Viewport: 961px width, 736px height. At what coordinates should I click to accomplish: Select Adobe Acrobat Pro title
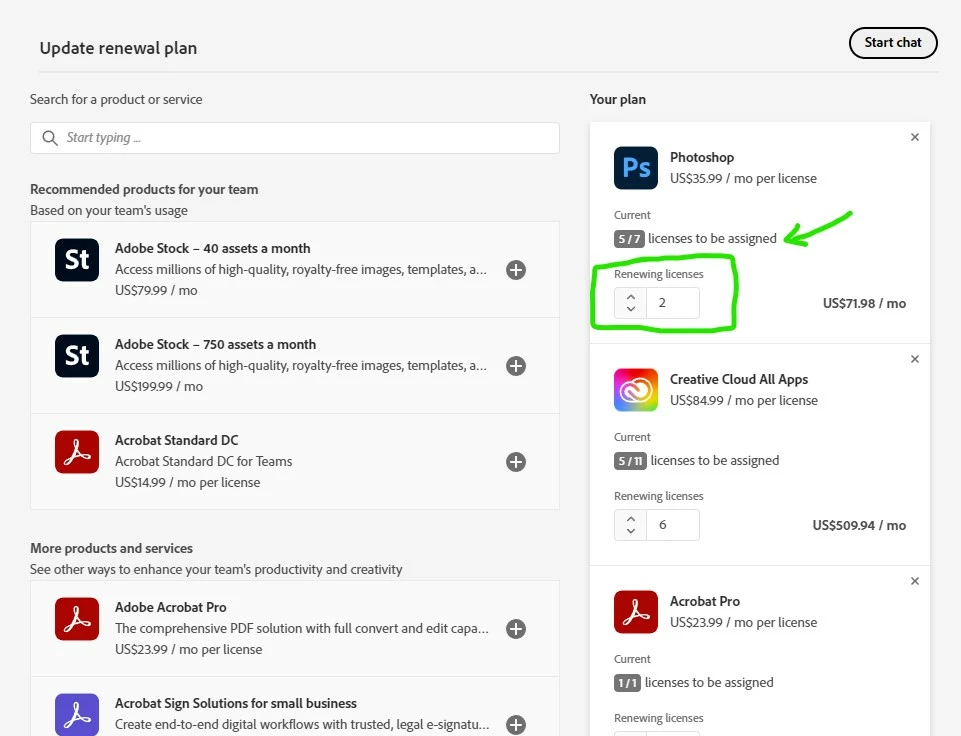170,607
